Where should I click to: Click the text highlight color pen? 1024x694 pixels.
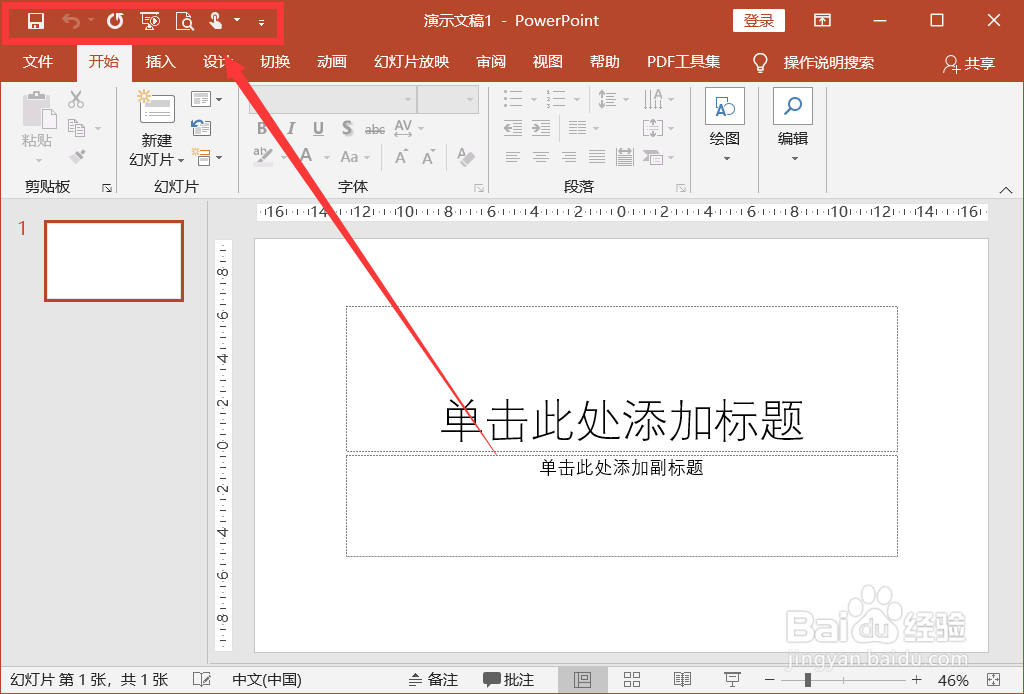point(263,157)
